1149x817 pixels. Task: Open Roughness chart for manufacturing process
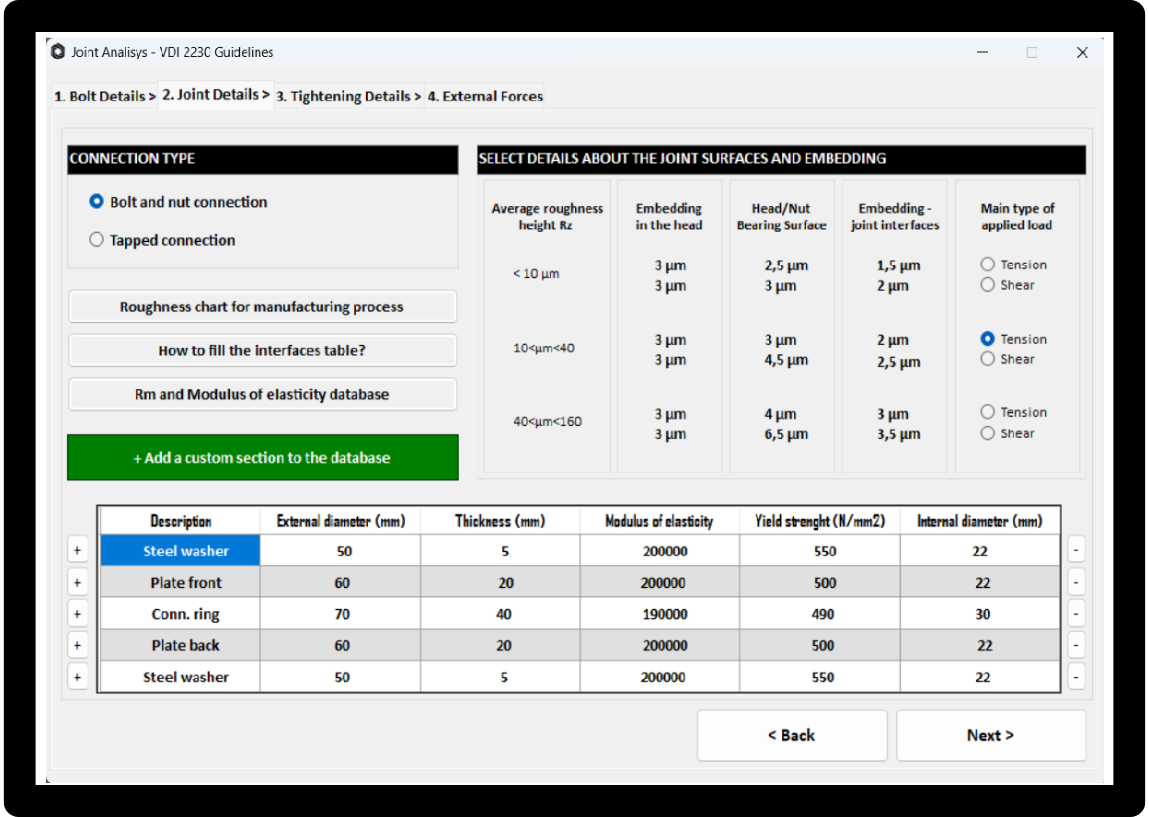tap(262, 306)
